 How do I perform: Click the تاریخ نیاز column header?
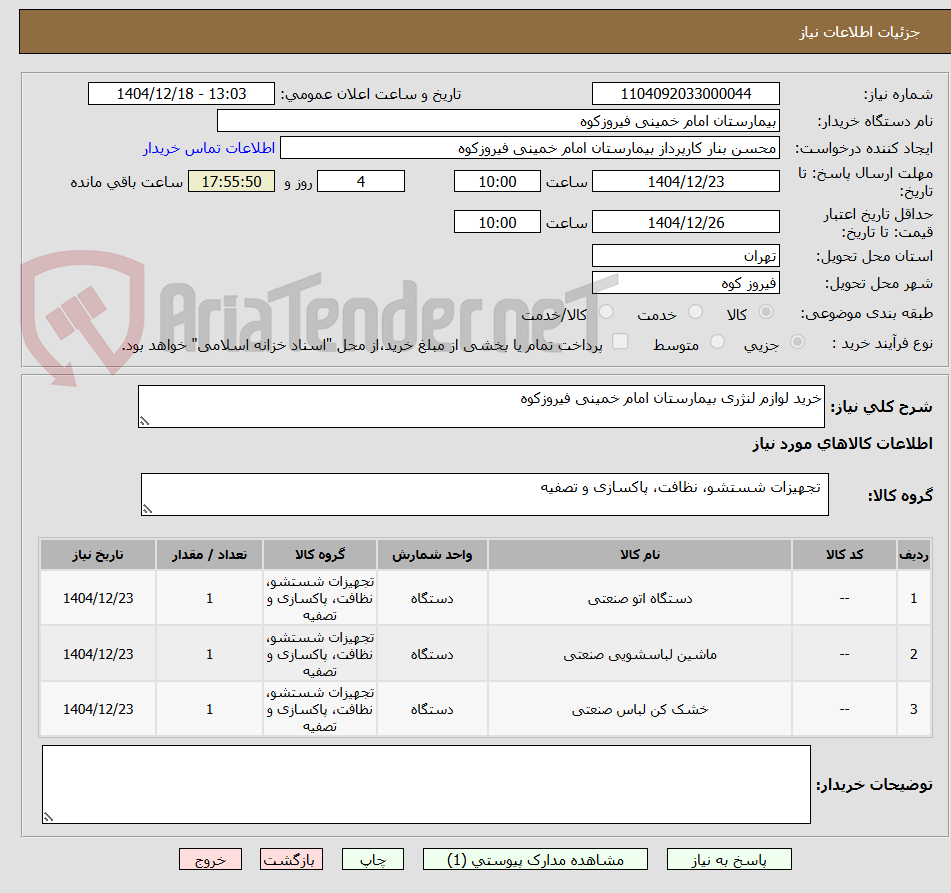pos(98,554)
